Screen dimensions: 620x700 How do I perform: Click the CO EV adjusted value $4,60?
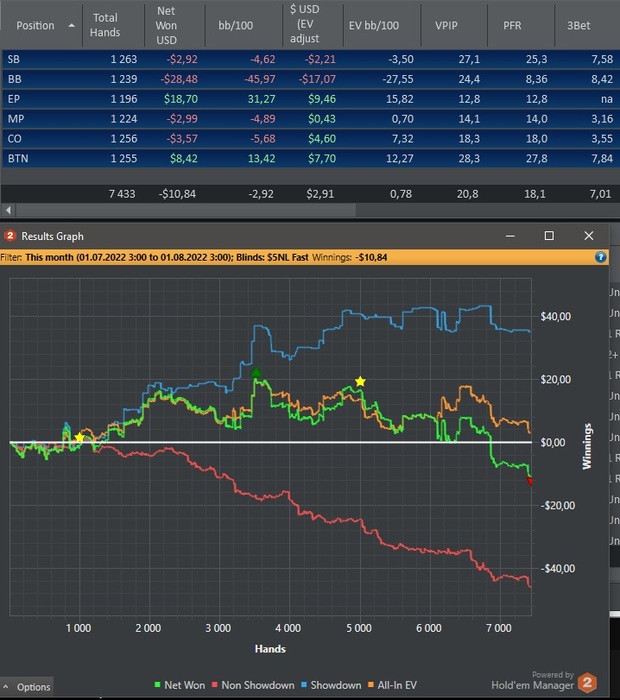pyautogui.click(x=322, y=138)
